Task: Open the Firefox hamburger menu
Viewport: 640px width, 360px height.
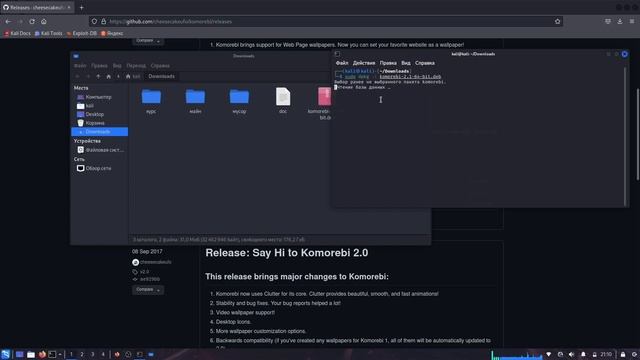Action: 632,21
